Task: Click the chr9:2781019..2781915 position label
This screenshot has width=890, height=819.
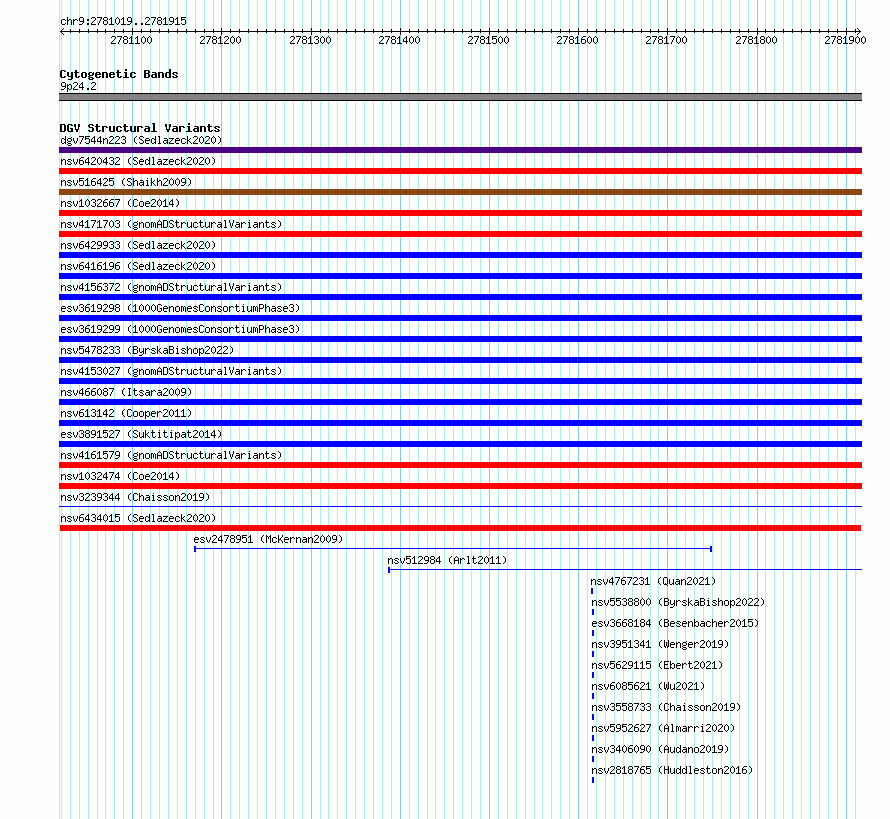Action: (123, 22)
